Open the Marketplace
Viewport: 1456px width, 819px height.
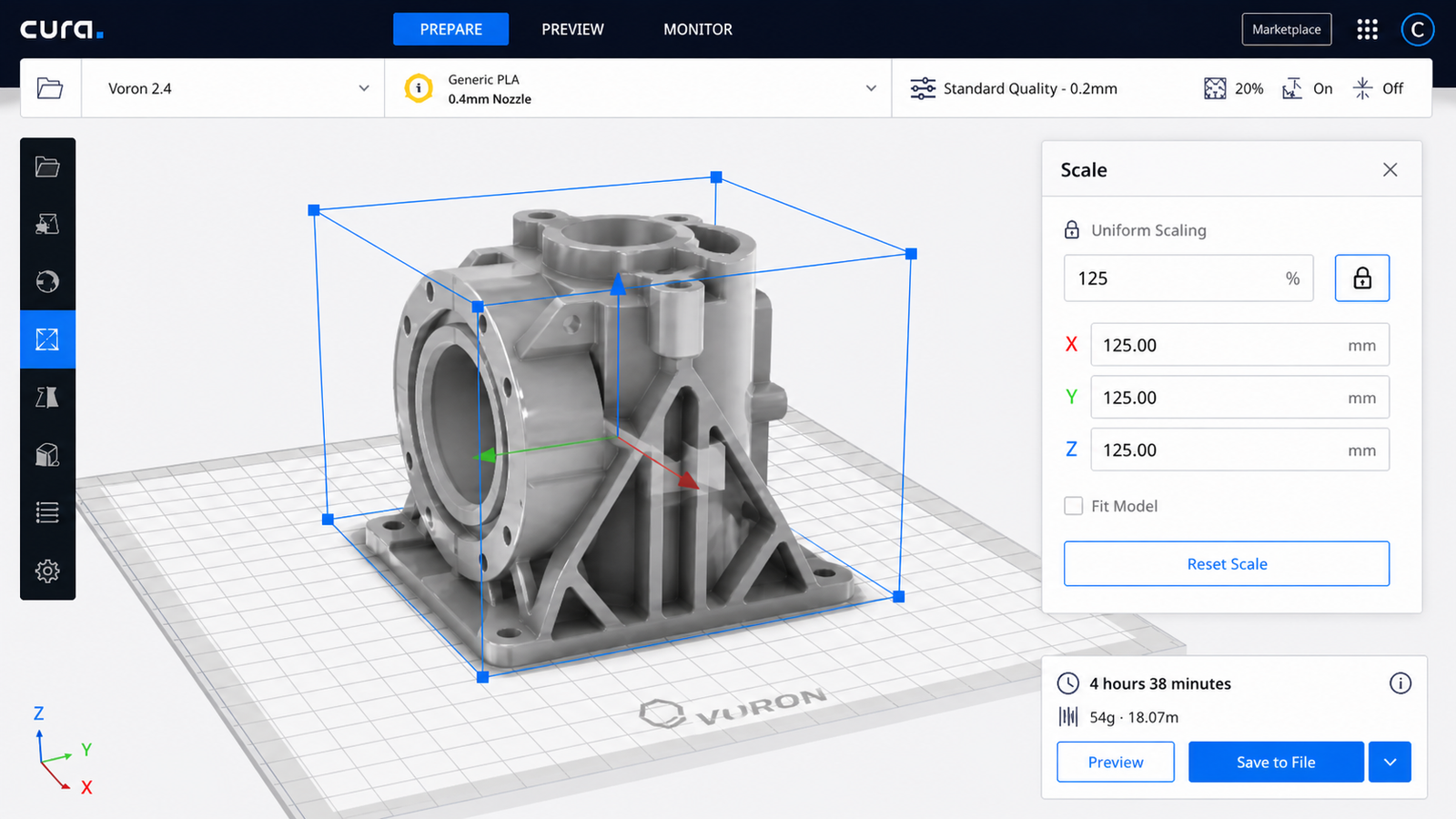(1287, 29)
